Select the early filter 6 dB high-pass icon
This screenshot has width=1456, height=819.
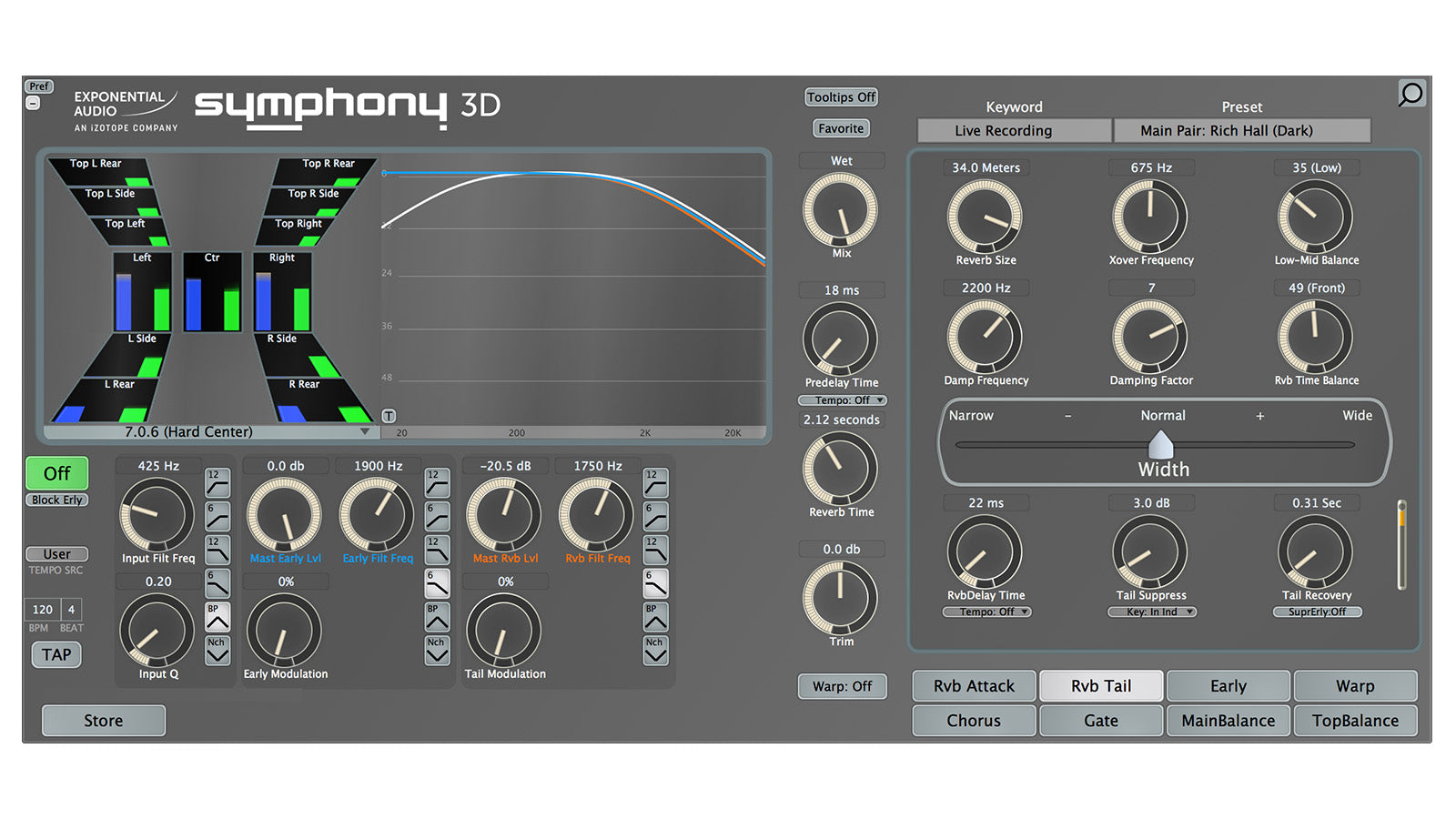click(438, 517)
